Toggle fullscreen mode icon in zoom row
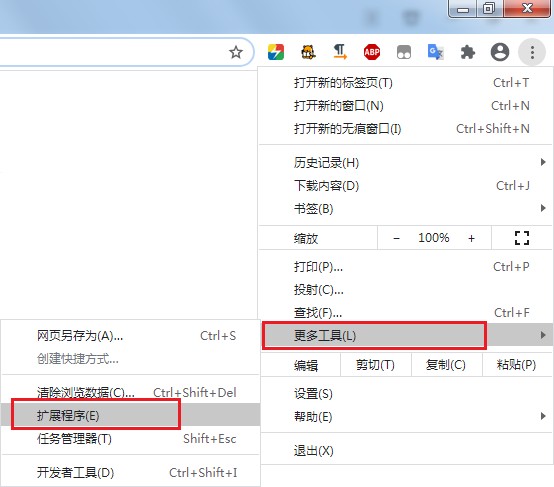This screenshot has width=554, height=487. (521, 238)
